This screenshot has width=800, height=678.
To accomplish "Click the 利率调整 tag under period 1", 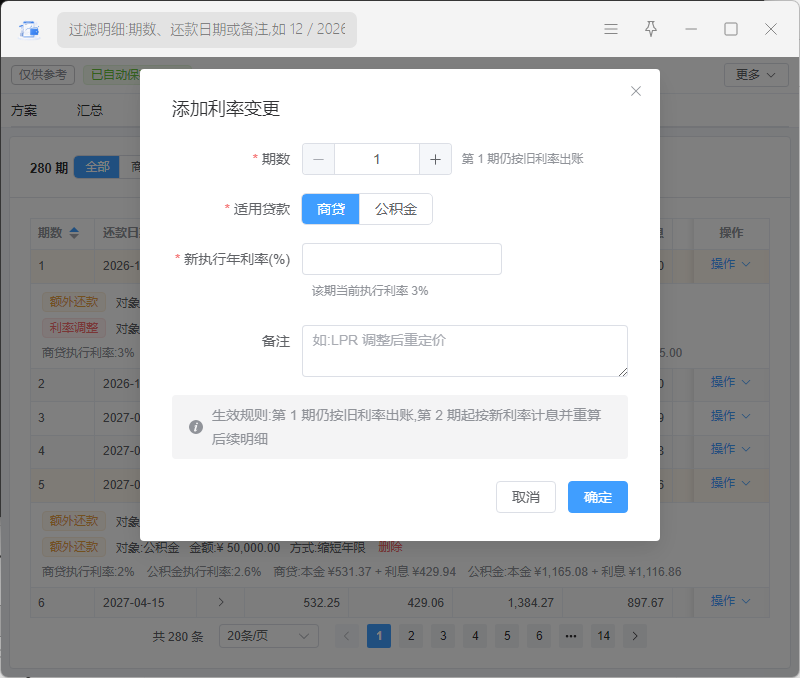I will click(74, 328).
